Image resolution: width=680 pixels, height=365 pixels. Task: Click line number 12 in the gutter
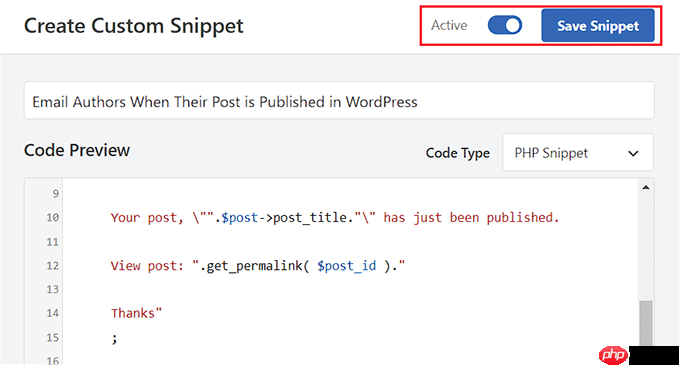pyautogui.click(x=52, y=265)
